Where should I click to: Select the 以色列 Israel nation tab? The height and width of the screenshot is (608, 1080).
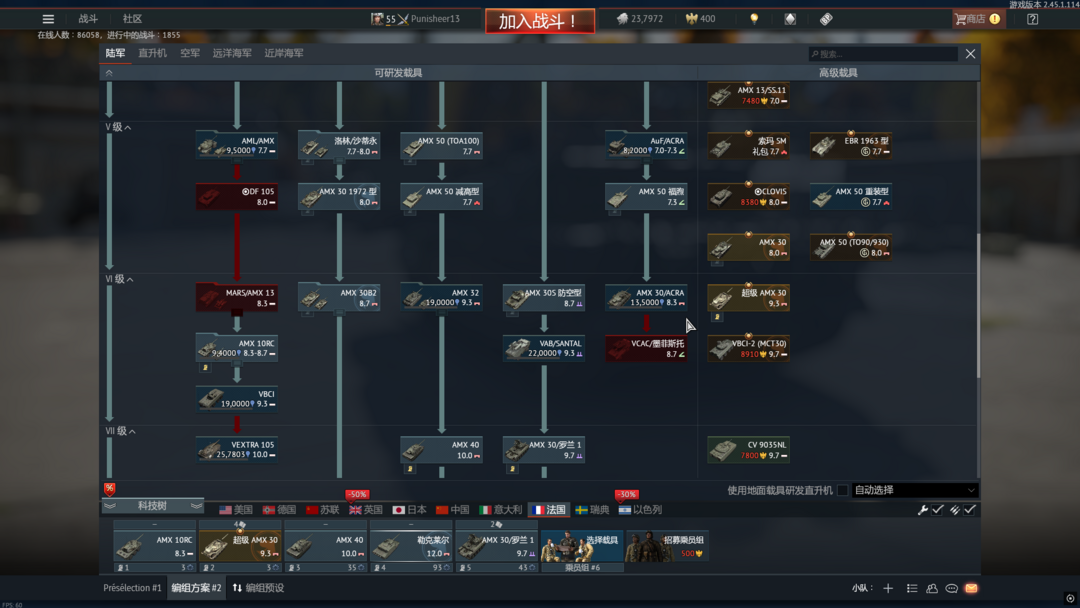coord(640,510)
